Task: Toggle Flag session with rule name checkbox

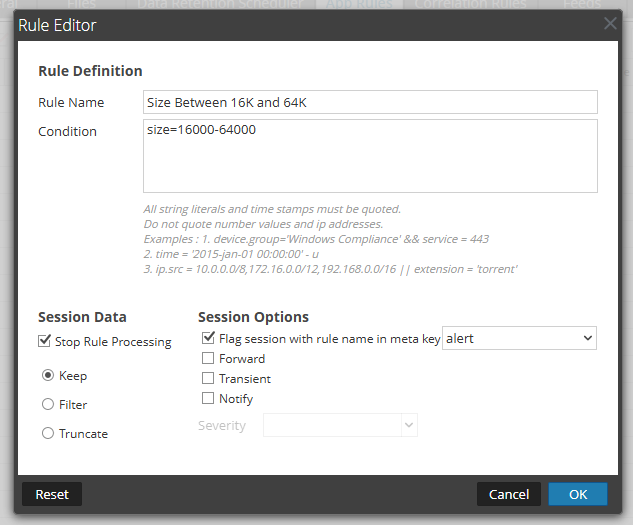Action: [x=209, y=339]
